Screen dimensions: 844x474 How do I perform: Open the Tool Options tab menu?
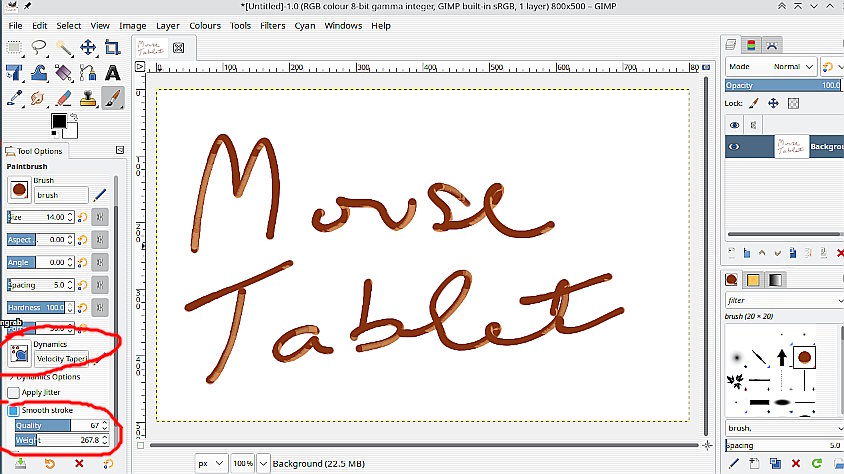click(120, 151)
